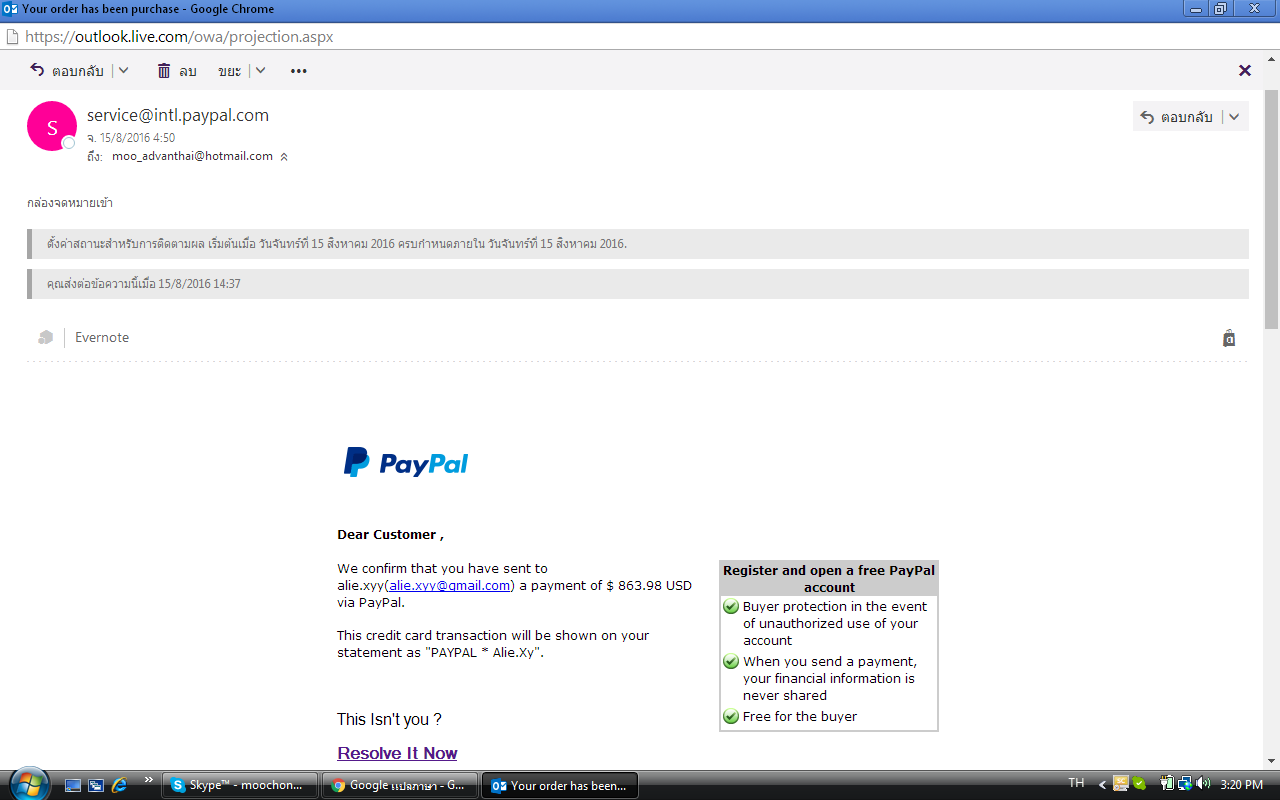Click the follow-up flag status notice bar
Viewport: 1280px width, 800px height.
(x=638, y=244)
